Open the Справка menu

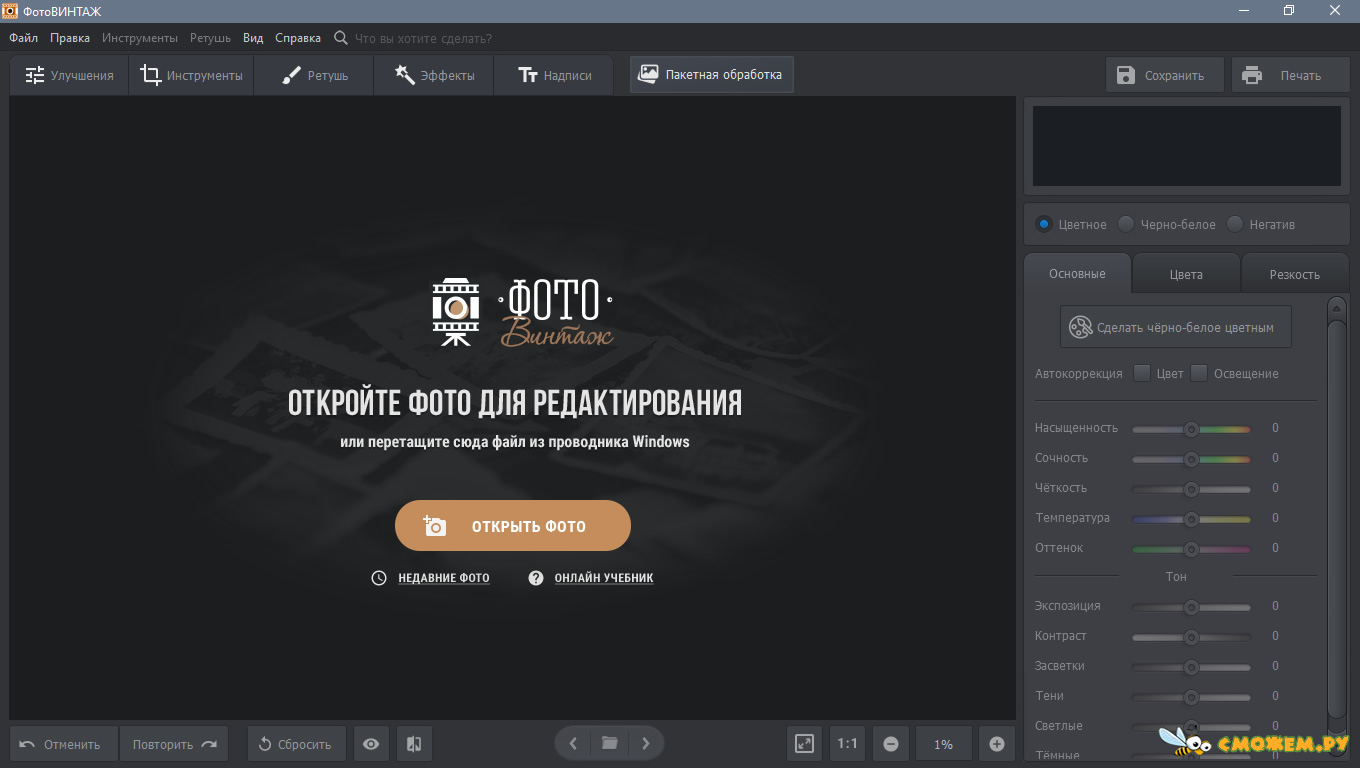click(298, 38)
